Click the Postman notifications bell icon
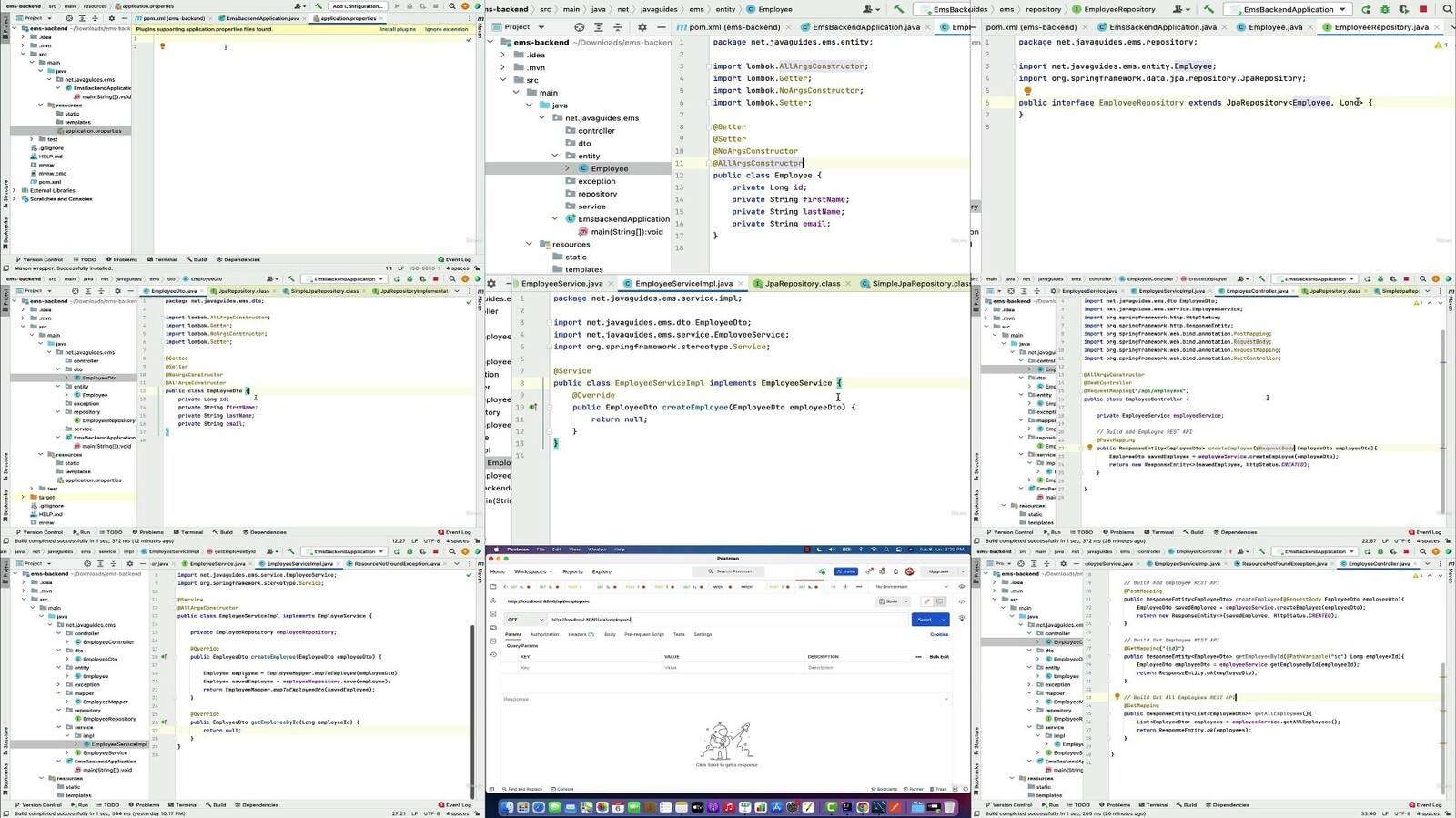This screenshot has height=818, width=1456. (895, 571)
